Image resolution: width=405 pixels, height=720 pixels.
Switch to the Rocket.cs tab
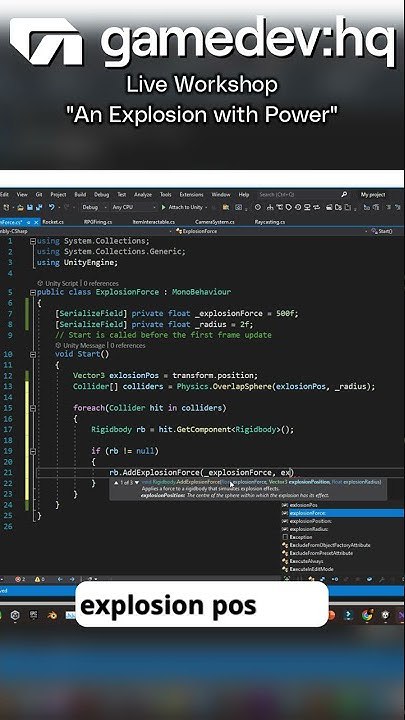pyautogui.click(x=53, y=222)
